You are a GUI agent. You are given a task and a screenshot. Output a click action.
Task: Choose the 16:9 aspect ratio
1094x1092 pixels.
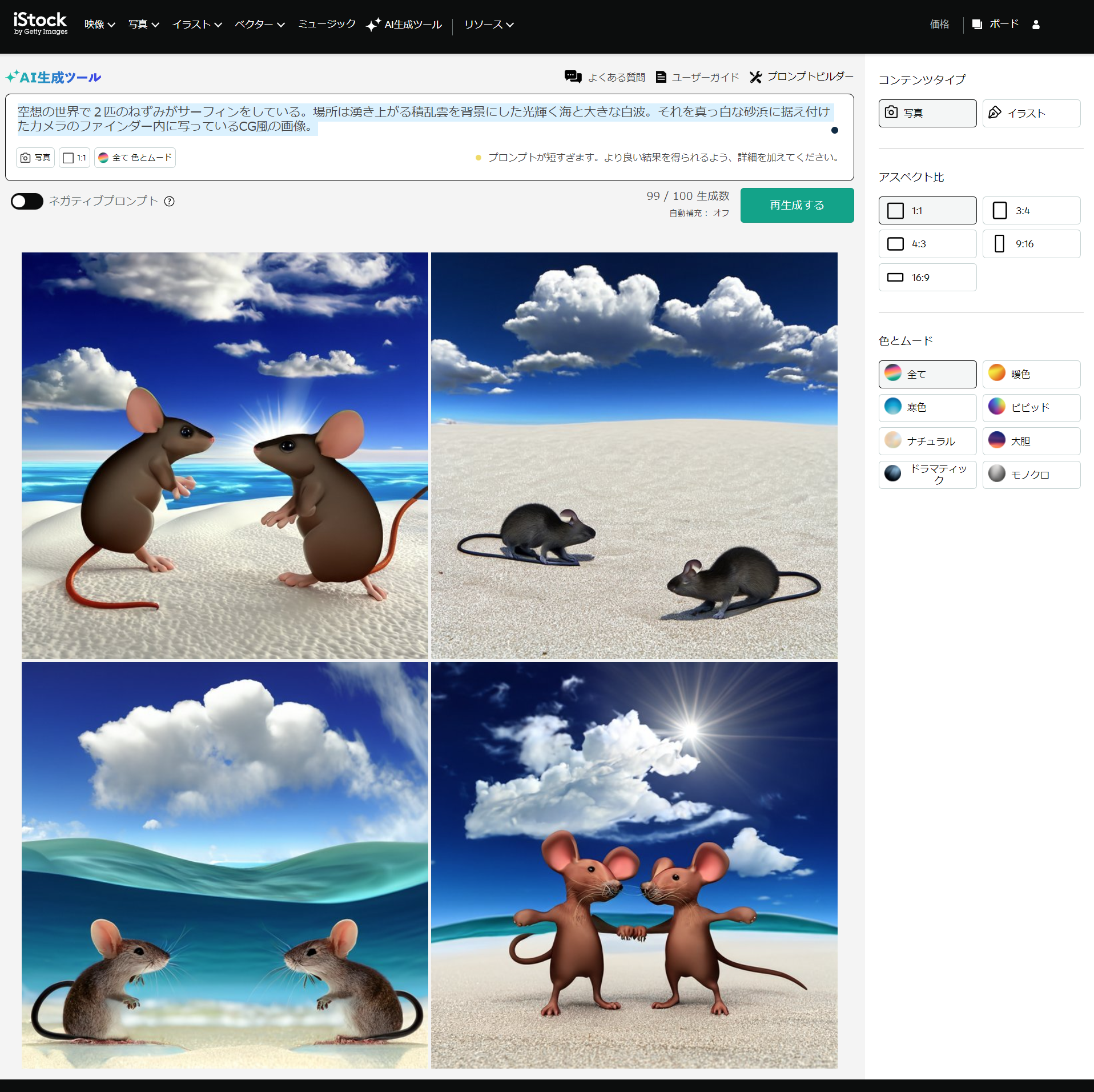coord(927,278)
